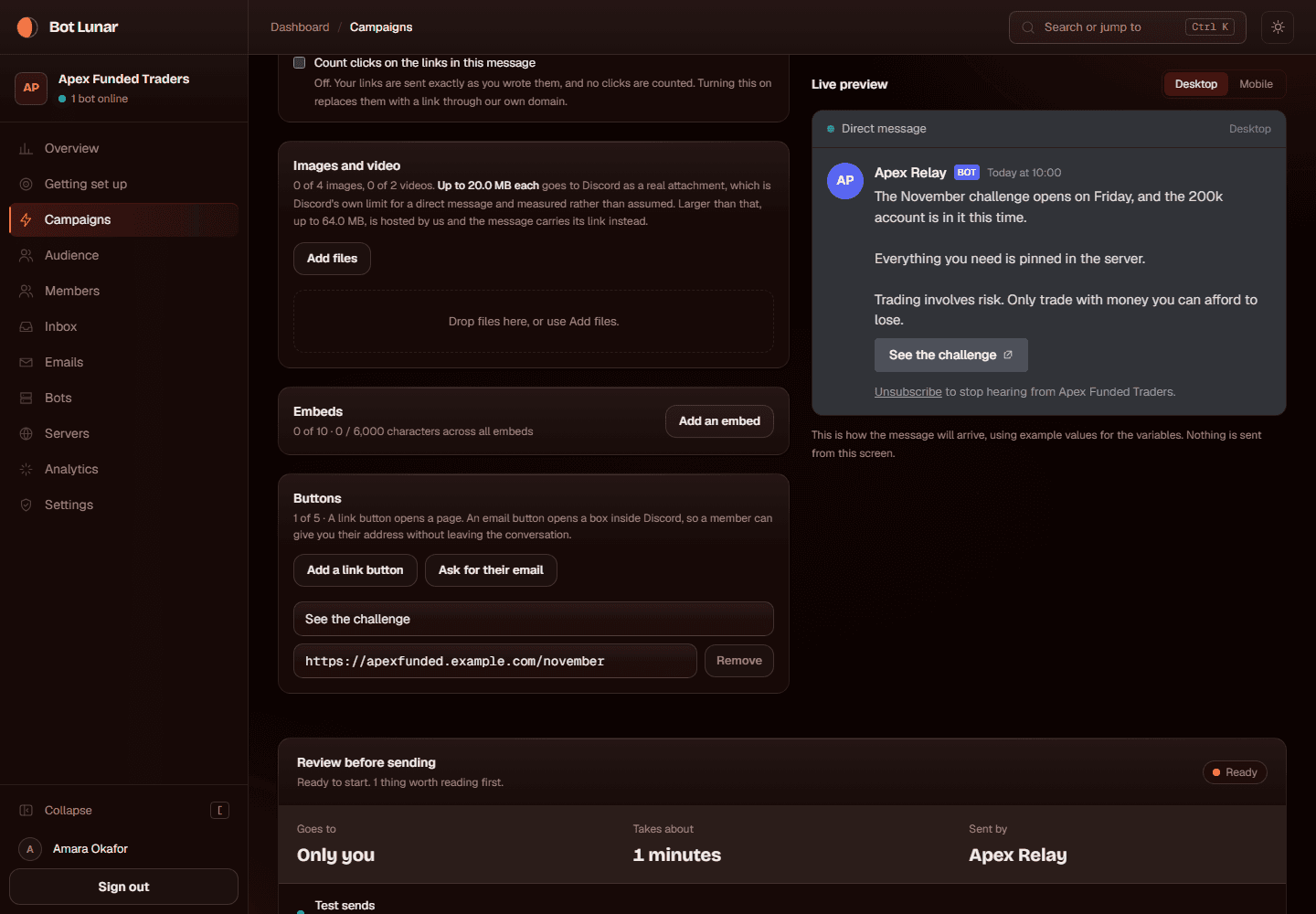Switch live preview to Mobile
The height and width of the screenshot is (914, 1316).
(x=1256, y=84)
